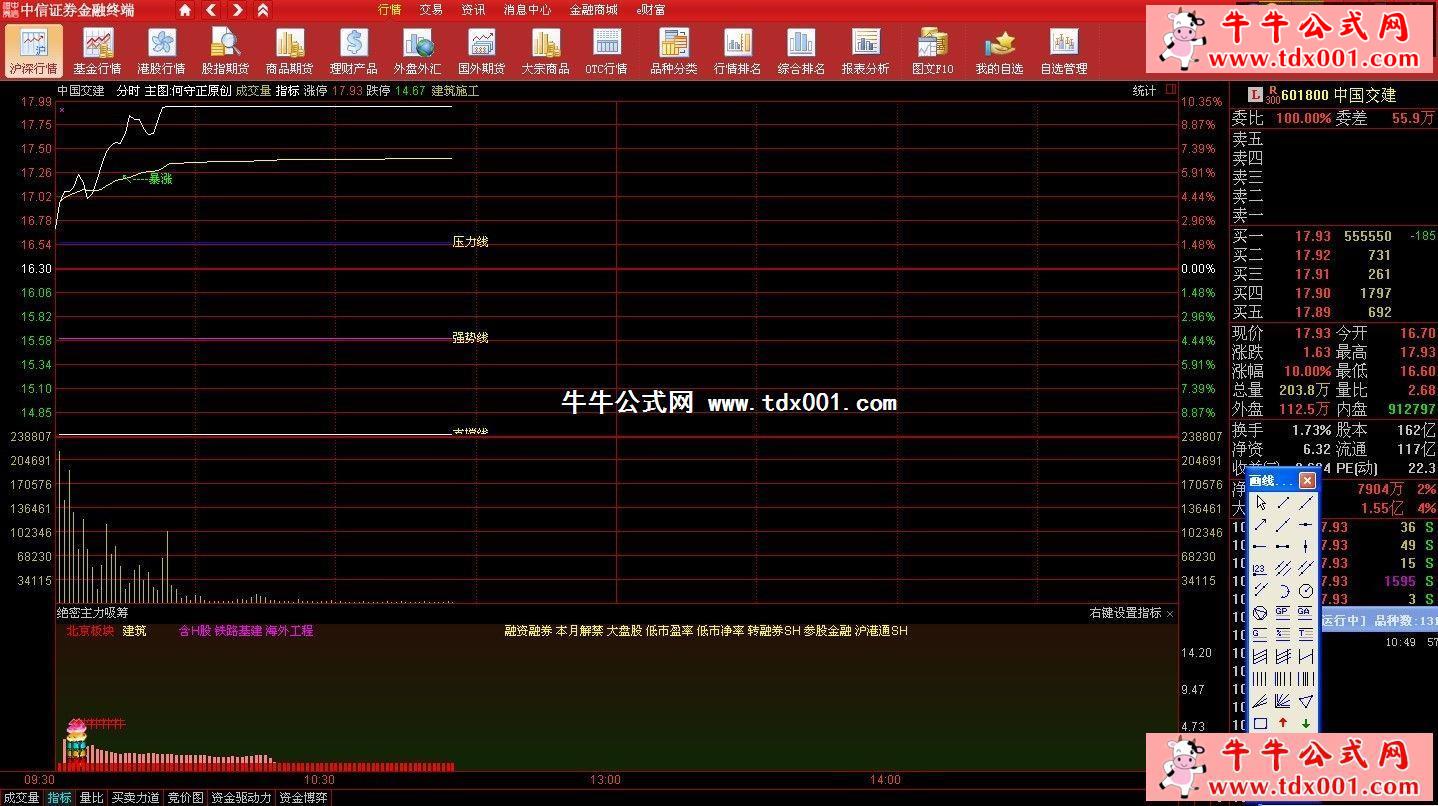This screenshot has height=806, width=1438.
Task: Pick the rectangle drawing tool
Action: 1260,723
